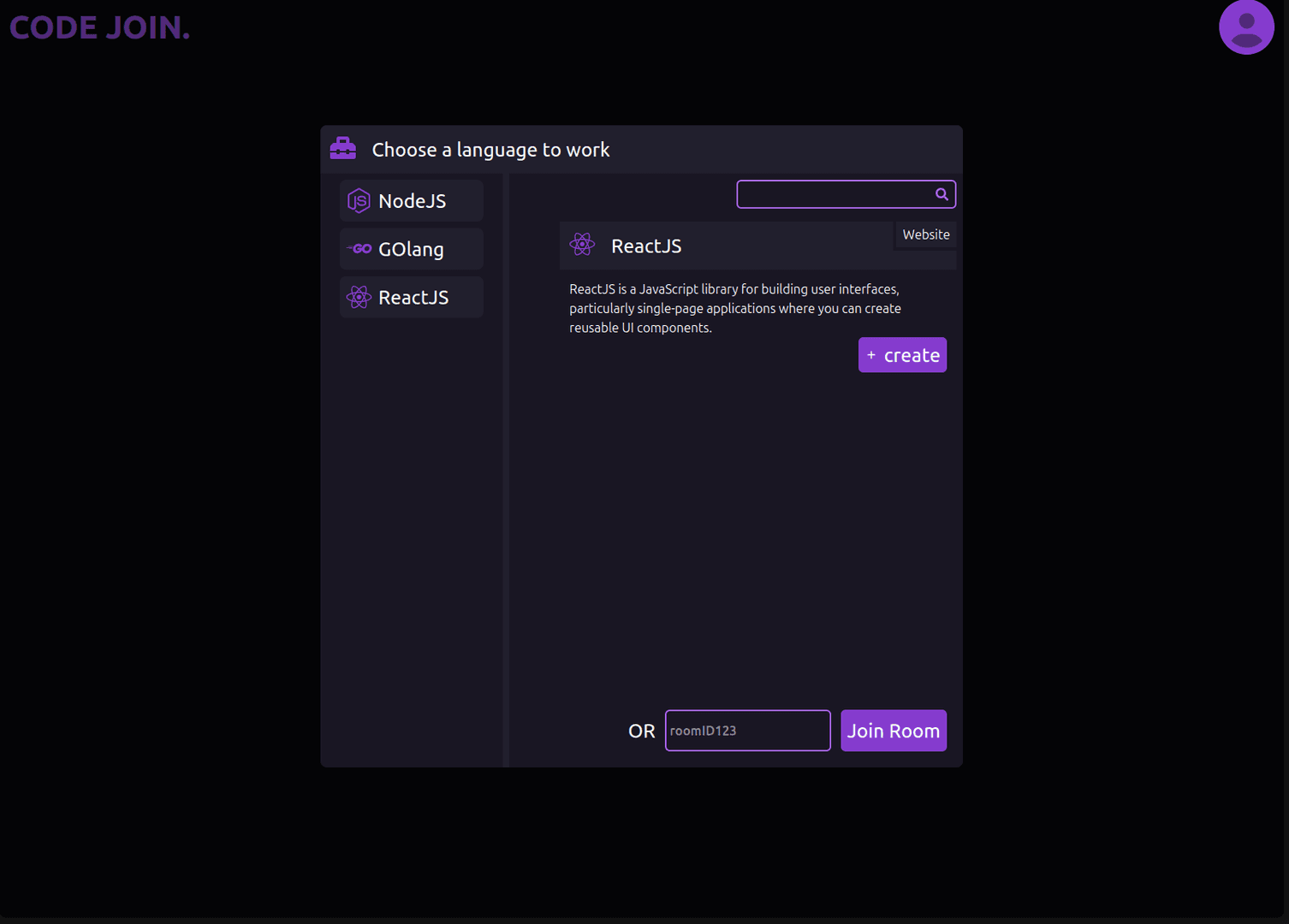This screenshot has width=1289, height=924.
Task: Click 'Choose a language to work' heading
Action: (490, 150)
